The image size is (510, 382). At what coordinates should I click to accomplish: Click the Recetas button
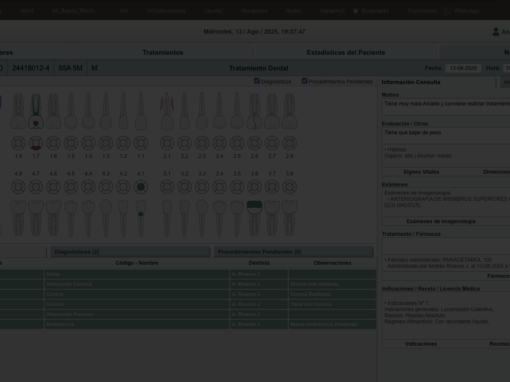point(499,344)
